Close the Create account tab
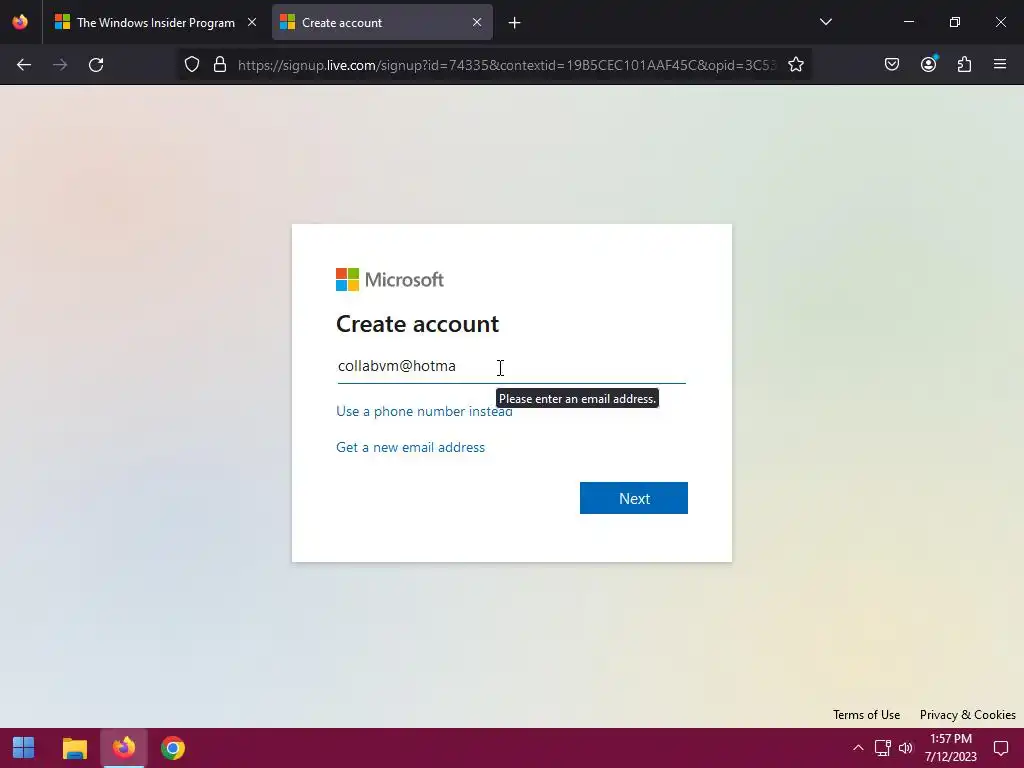The height and width of the screenshot is (768, 1024). point(477,22)
